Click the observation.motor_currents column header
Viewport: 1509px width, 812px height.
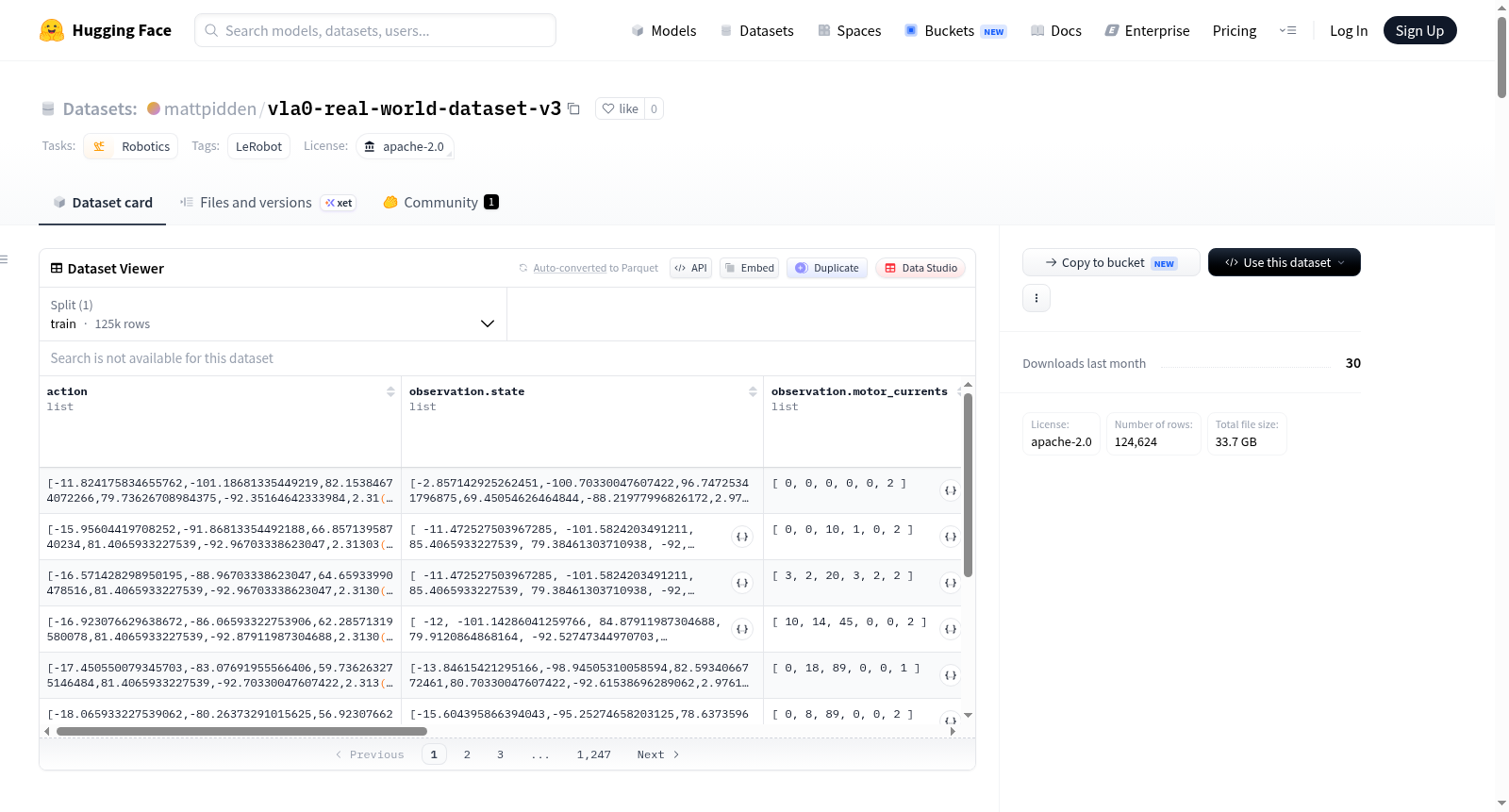[859, 391]
